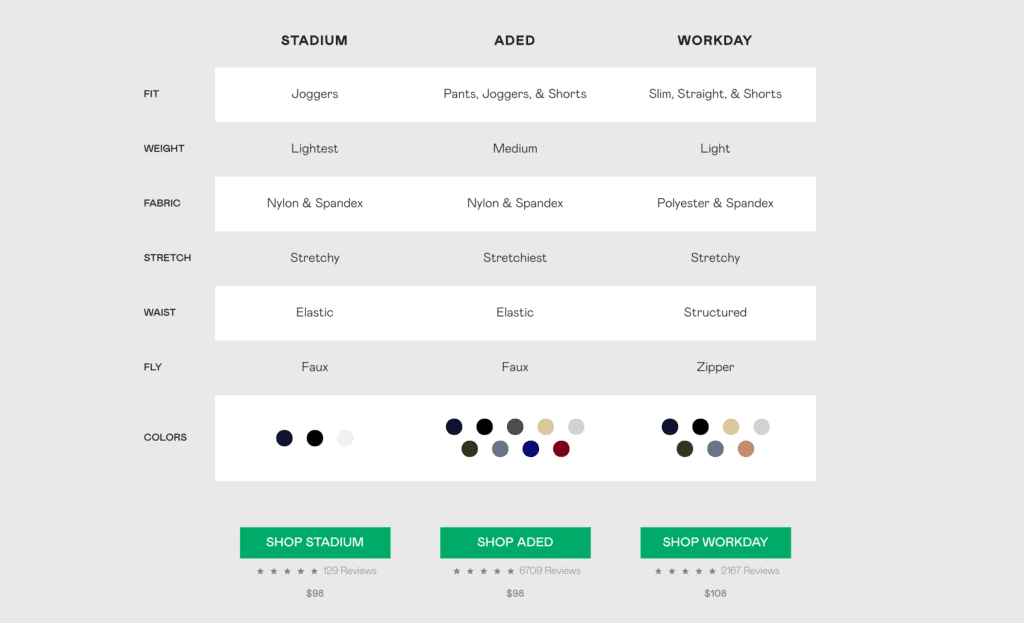Select the navy swatch under Stadium colors
The width and height of the screenshot is (1024, 623).
pos(284,438)
